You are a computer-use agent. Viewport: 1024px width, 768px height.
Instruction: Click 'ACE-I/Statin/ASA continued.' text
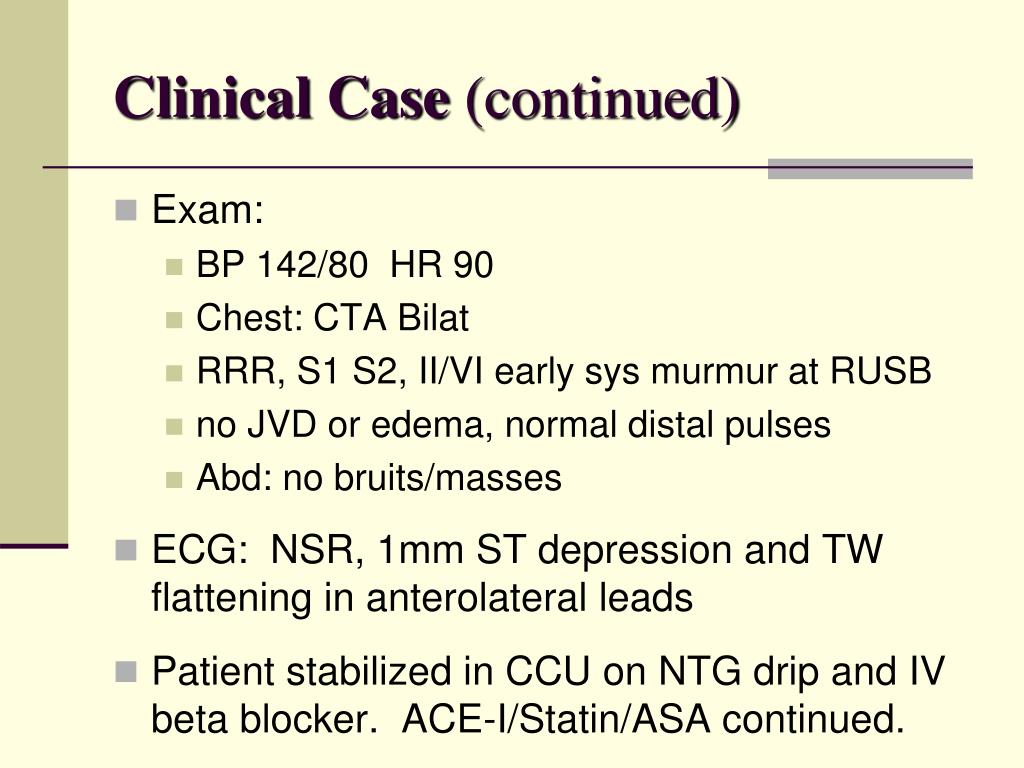(653, 720)
